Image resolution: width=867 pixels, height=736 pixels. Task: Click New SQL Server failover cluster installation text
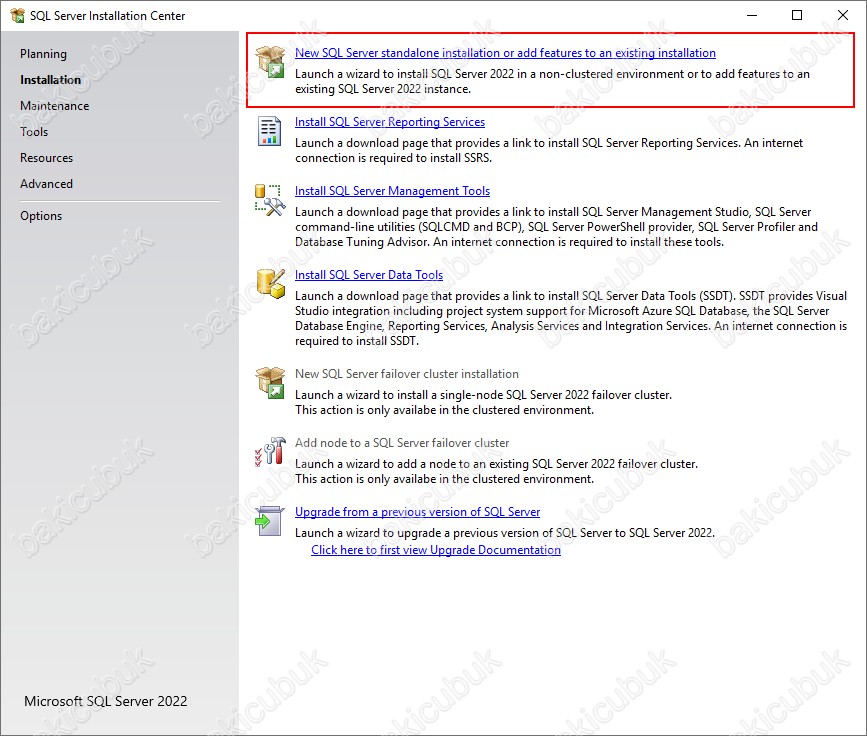(407, 374)
